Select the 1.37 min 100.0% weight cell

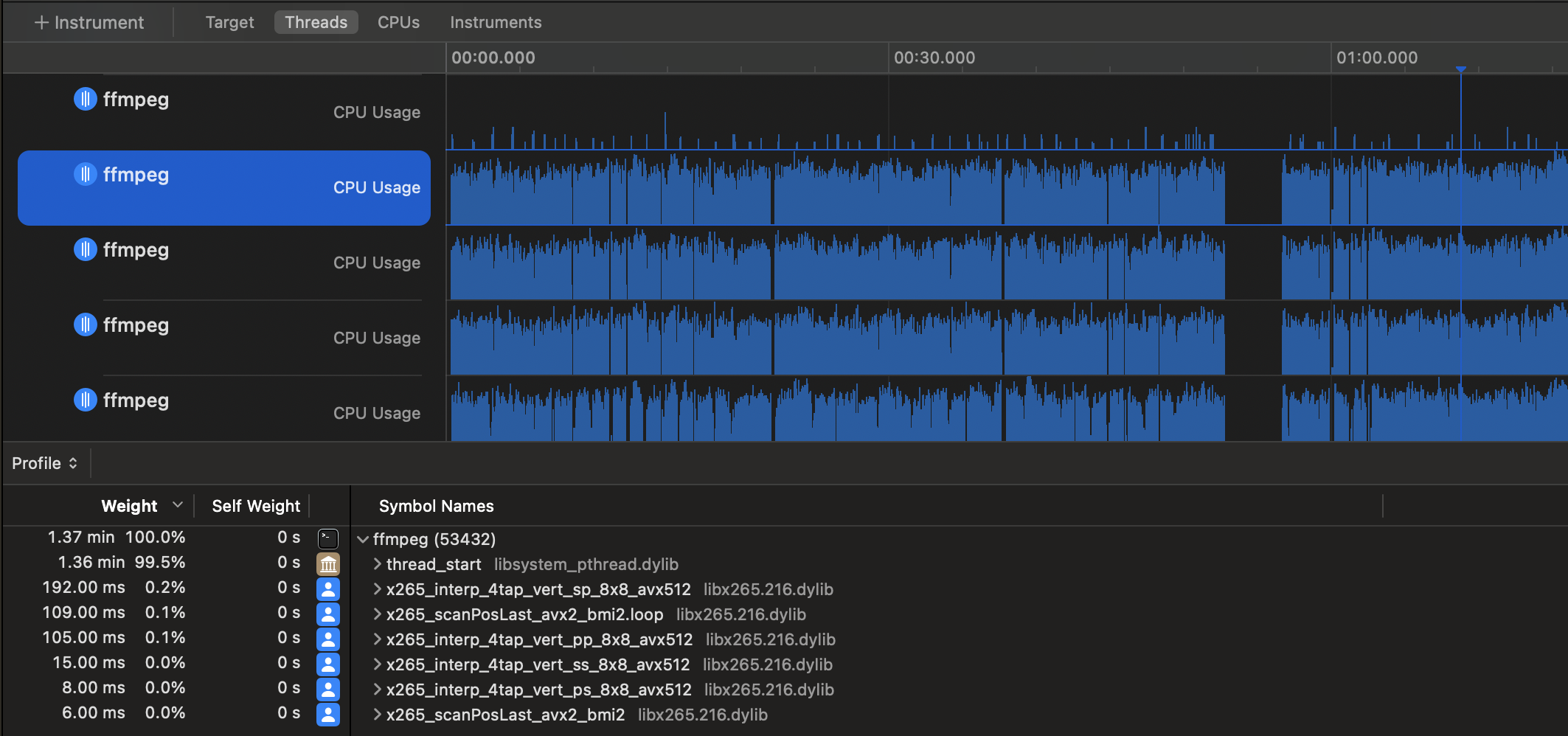(x=117, y=537)
